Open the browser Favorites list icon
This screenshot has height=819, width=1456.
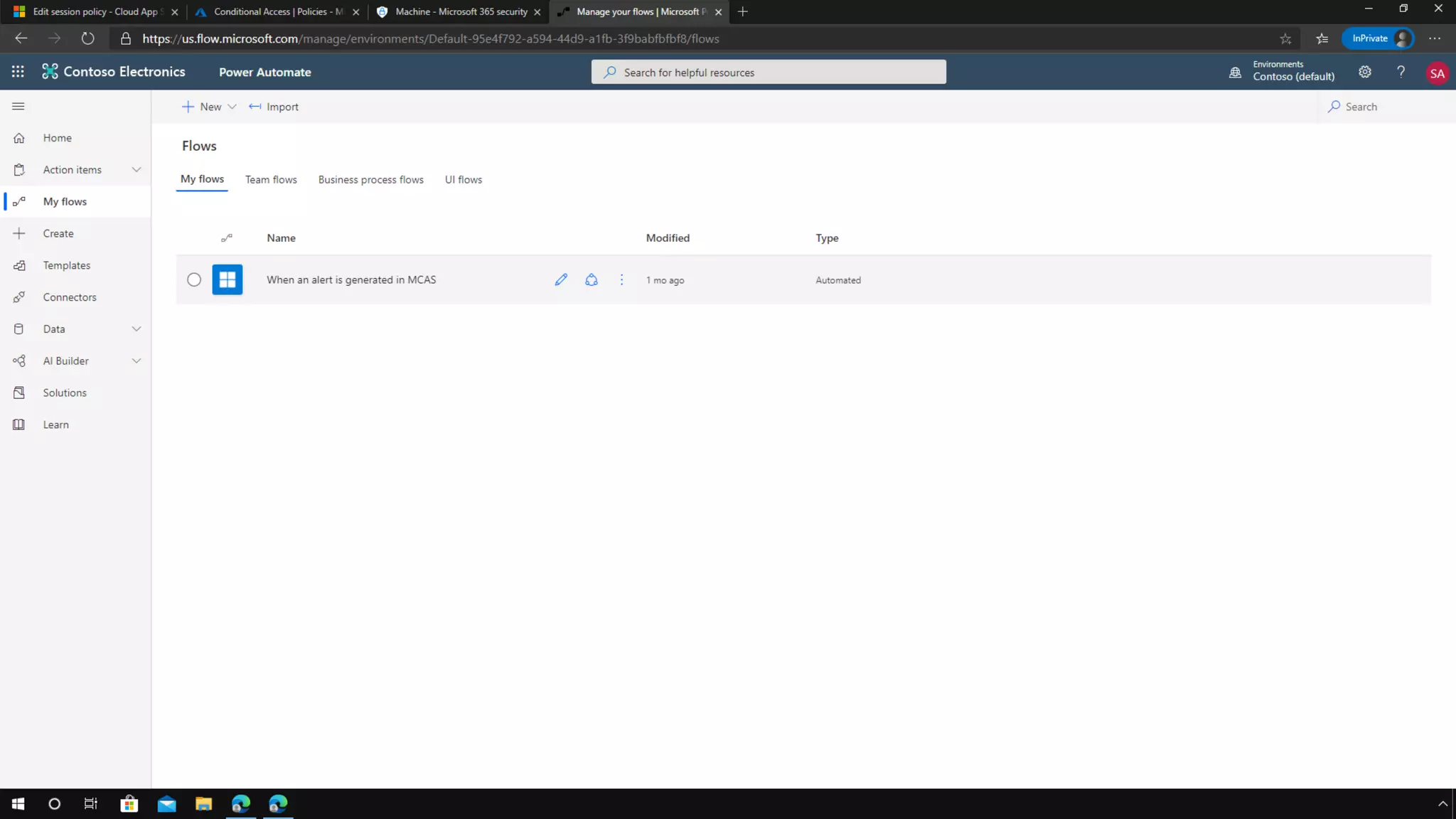[1322, 38]
